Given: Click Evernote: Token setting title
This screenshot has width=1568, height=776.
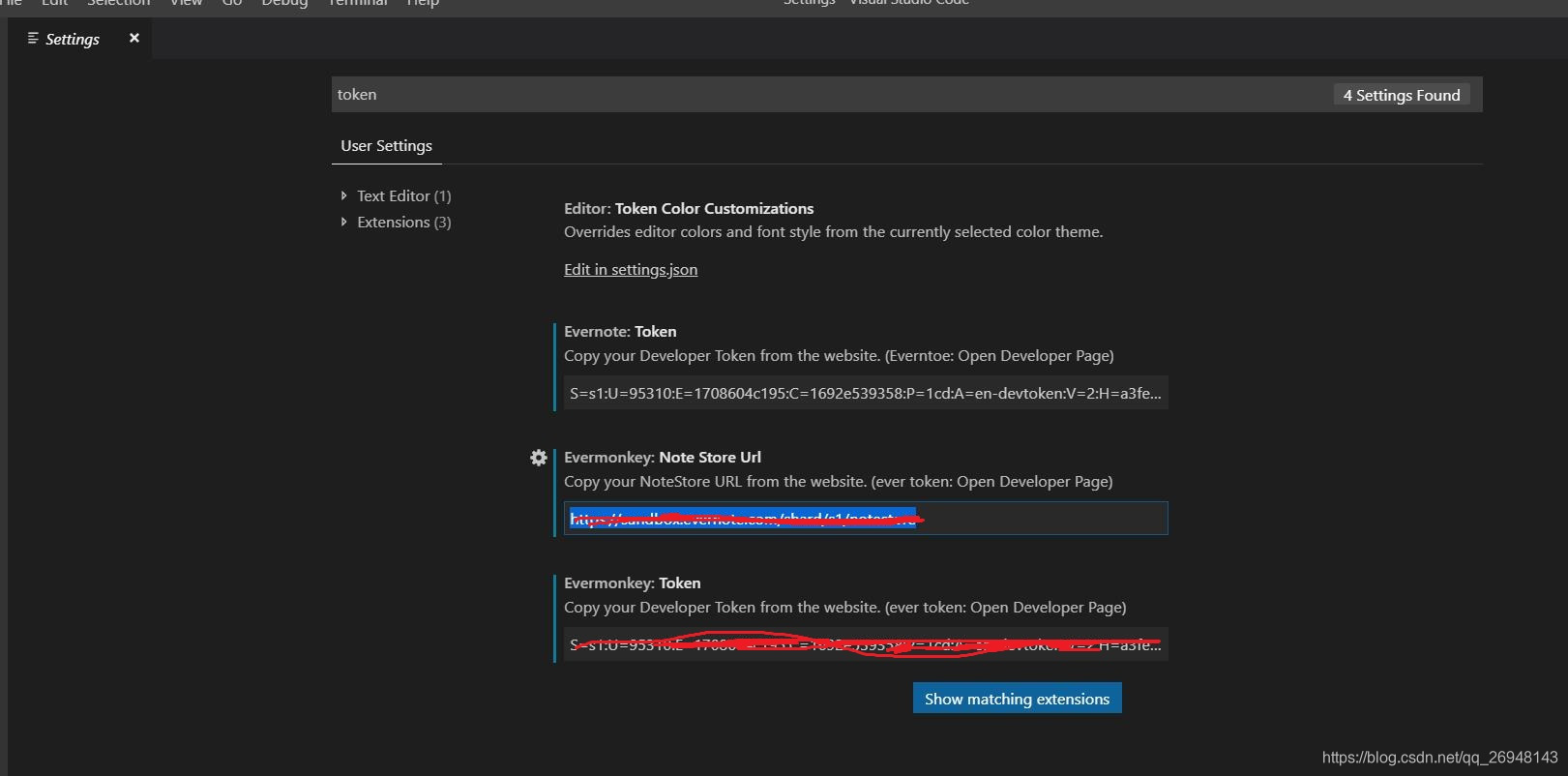Looking at the screenshot, I should (620, 331).
